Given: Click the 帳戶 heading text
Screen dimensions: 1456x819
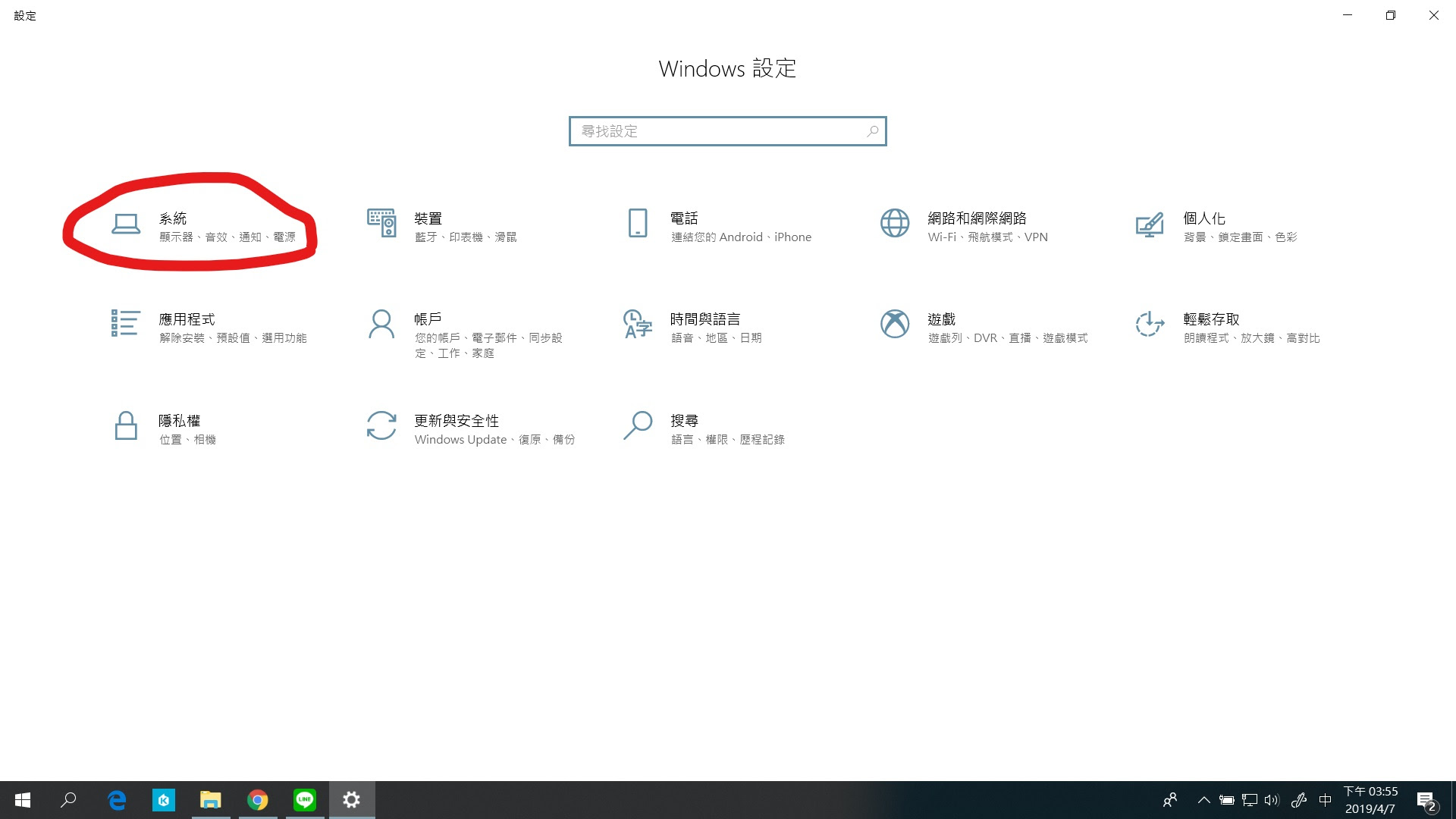Looking at the screenshot, I should 428,319.
